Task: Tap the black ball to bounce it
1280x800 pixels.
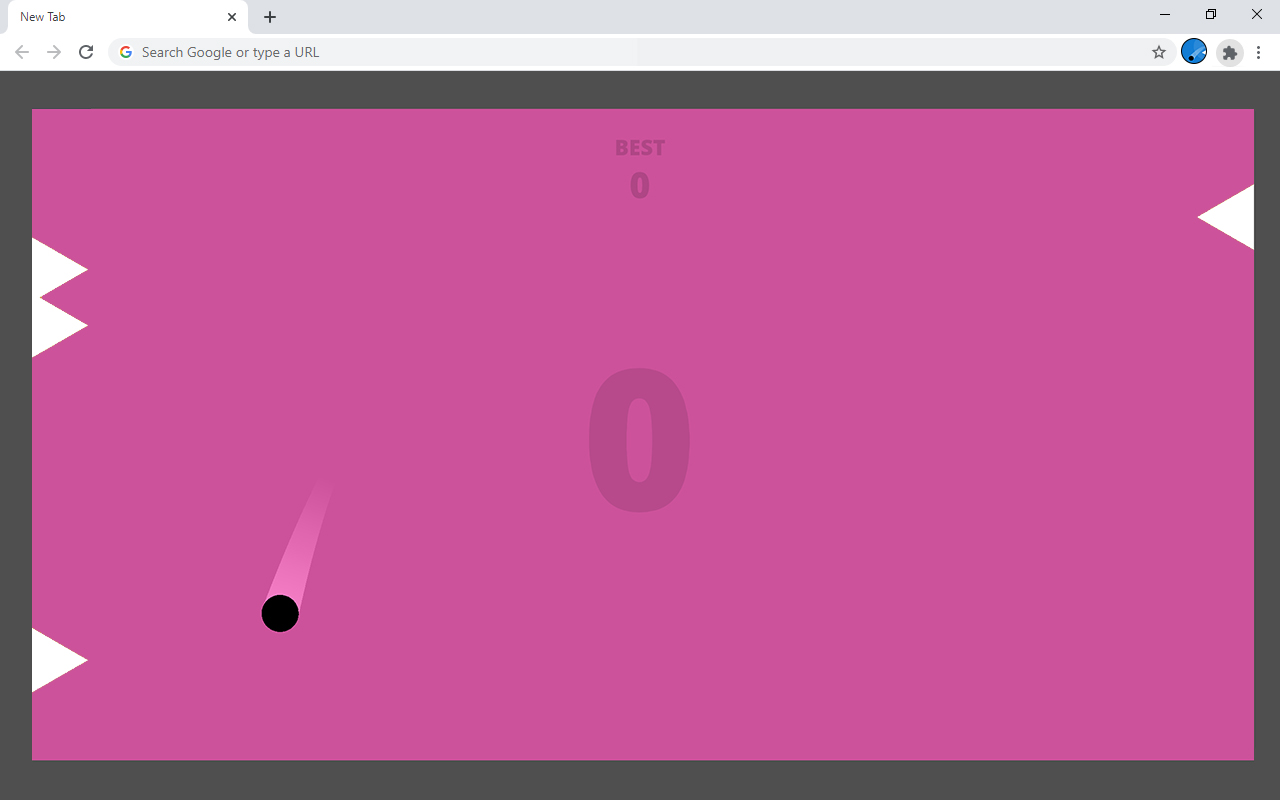Action: pyautogui.click(x=280, y=613)
